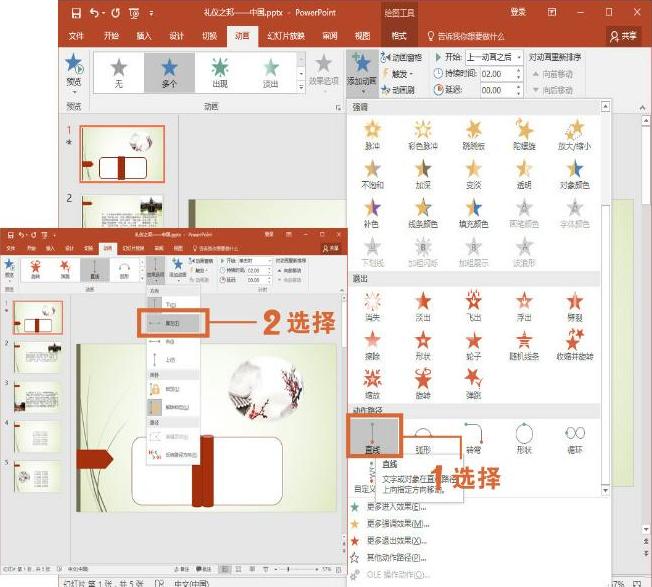Select slide 3 thumbnail in front window
This screenshot has height=587, width=652.
(38, 396)
